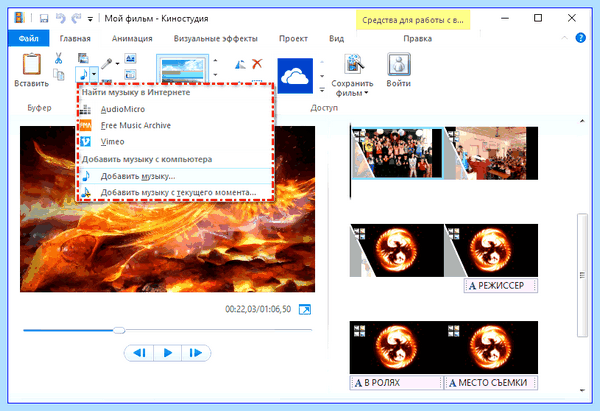Switch to the Проект tab
The height and width of the screenshot is (411, 600).
293,38
